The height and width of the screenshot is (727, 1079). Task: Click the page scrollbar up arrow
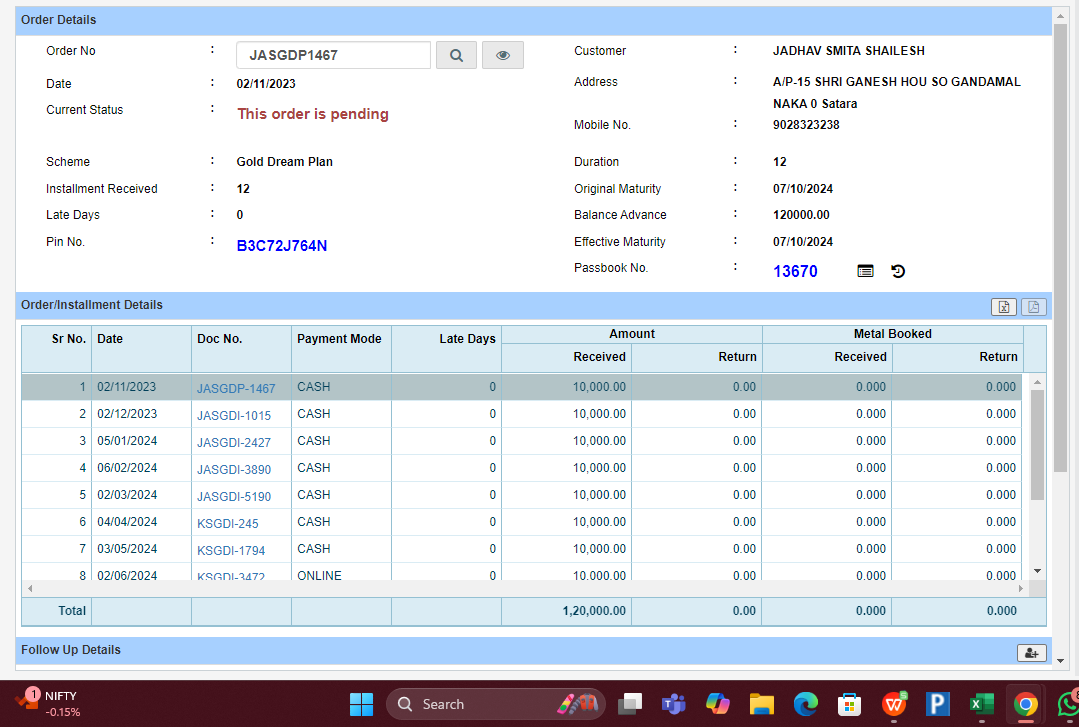[x=1060, y=14]
